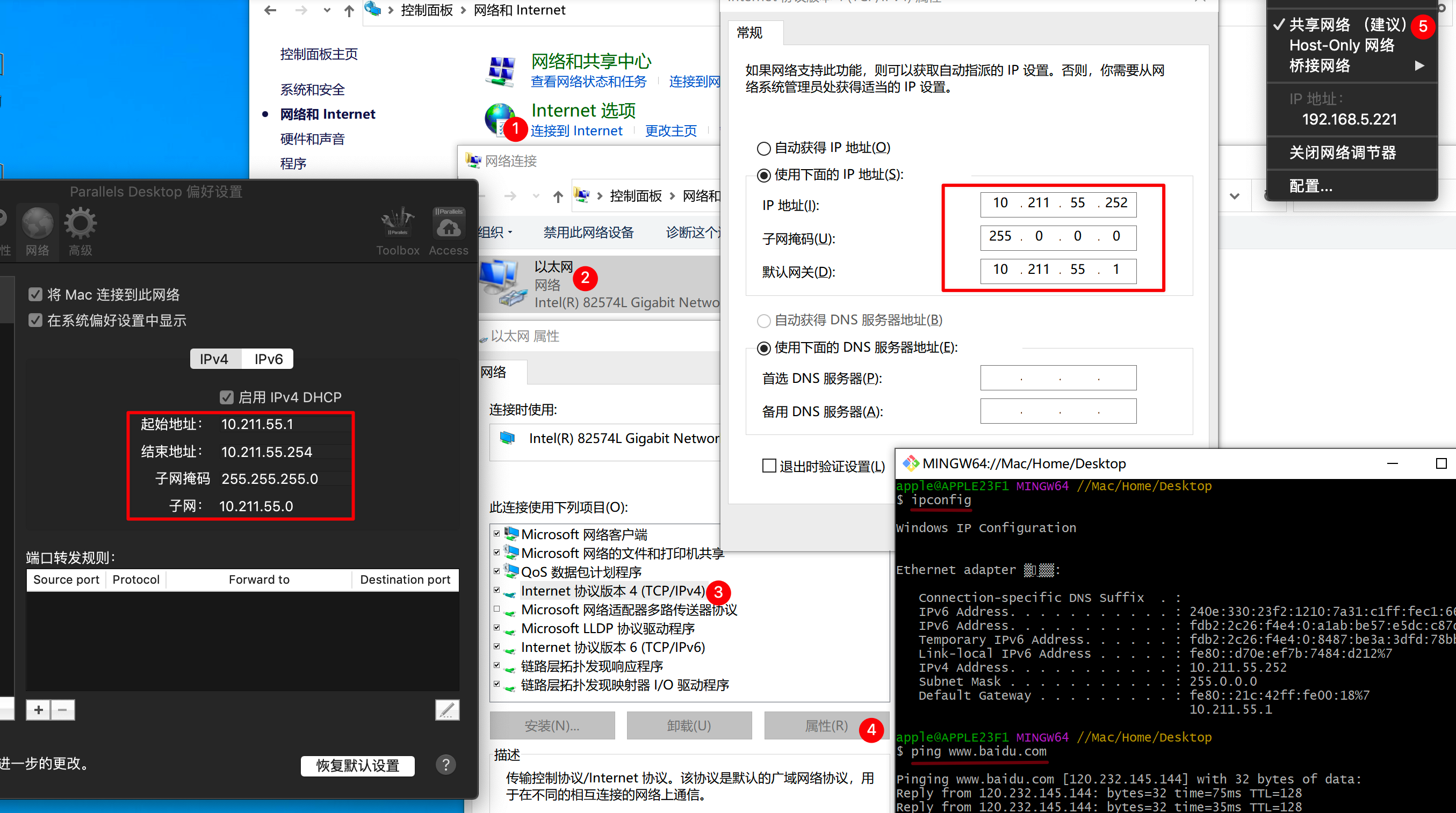The width and height of the screenshot is (1456, 813).
Task: Select Internet Protocol Version 4 (TCP/IPv4) item
Action: [612, 591]
